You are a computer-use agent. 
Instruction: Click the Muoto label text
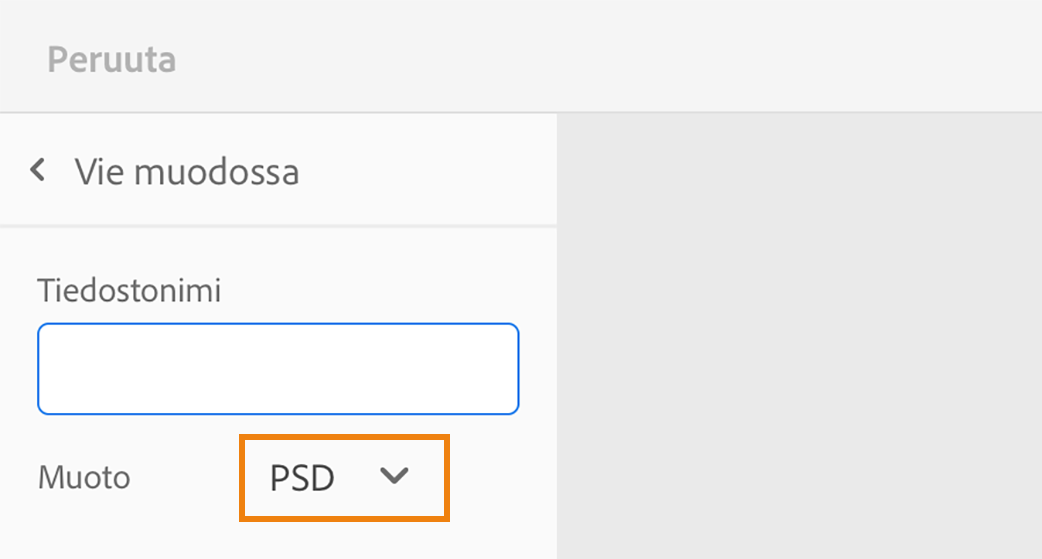point(84,478)
